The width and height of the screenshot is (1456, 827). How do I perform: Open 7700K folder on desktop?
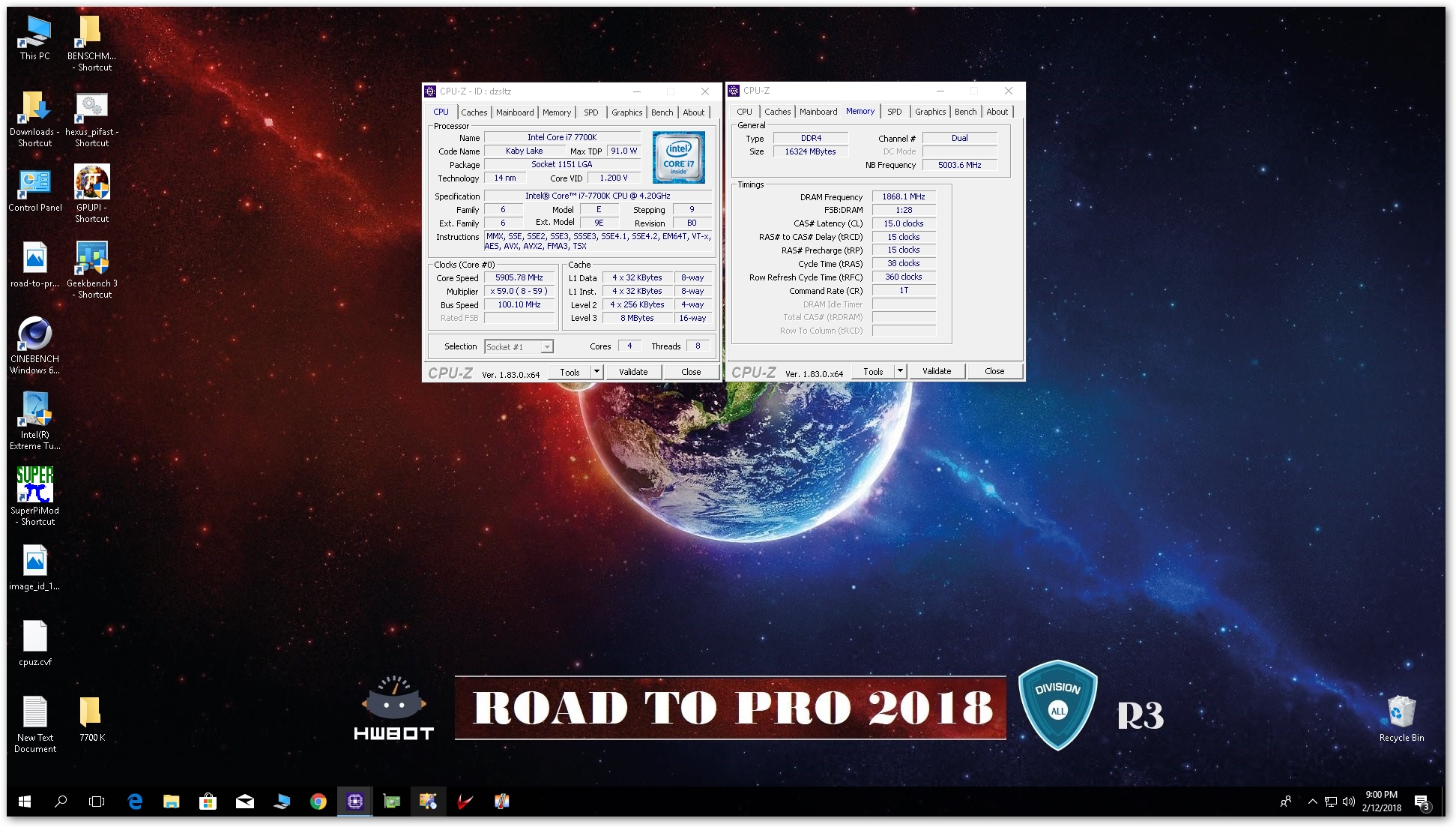tap(91, 719)
